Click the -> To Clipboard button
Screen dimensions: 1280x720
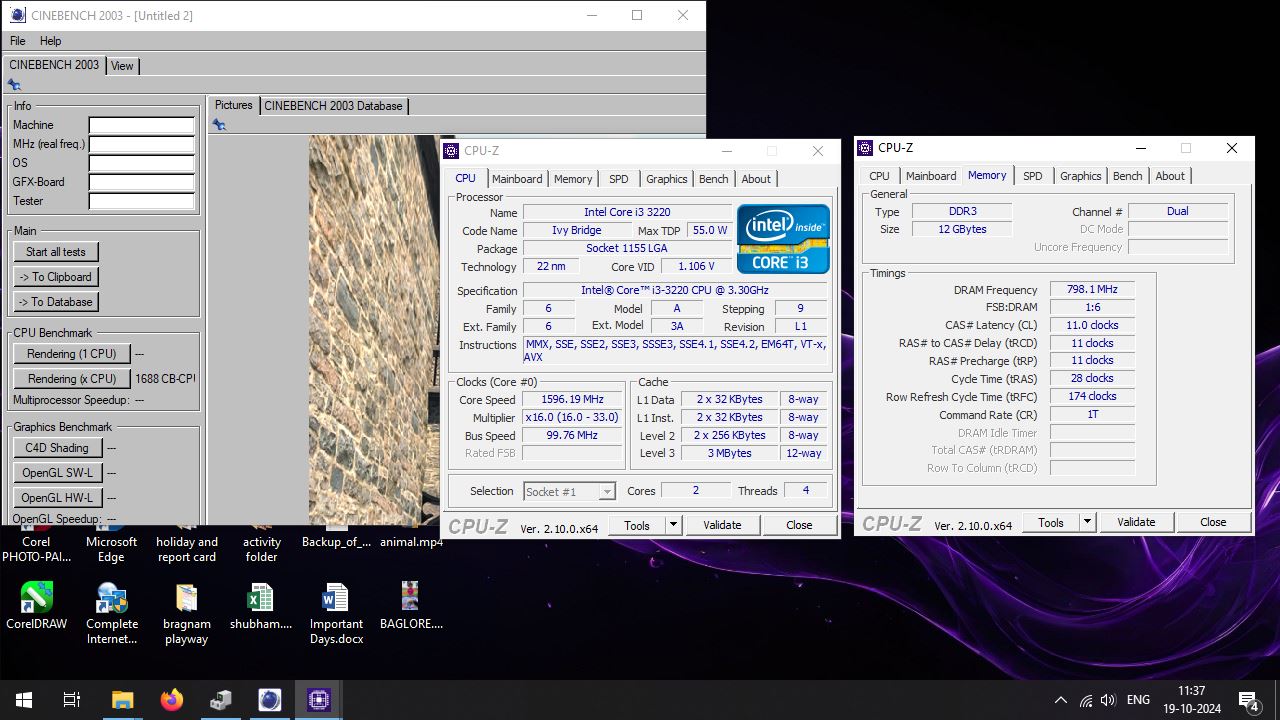click(56, 277)
